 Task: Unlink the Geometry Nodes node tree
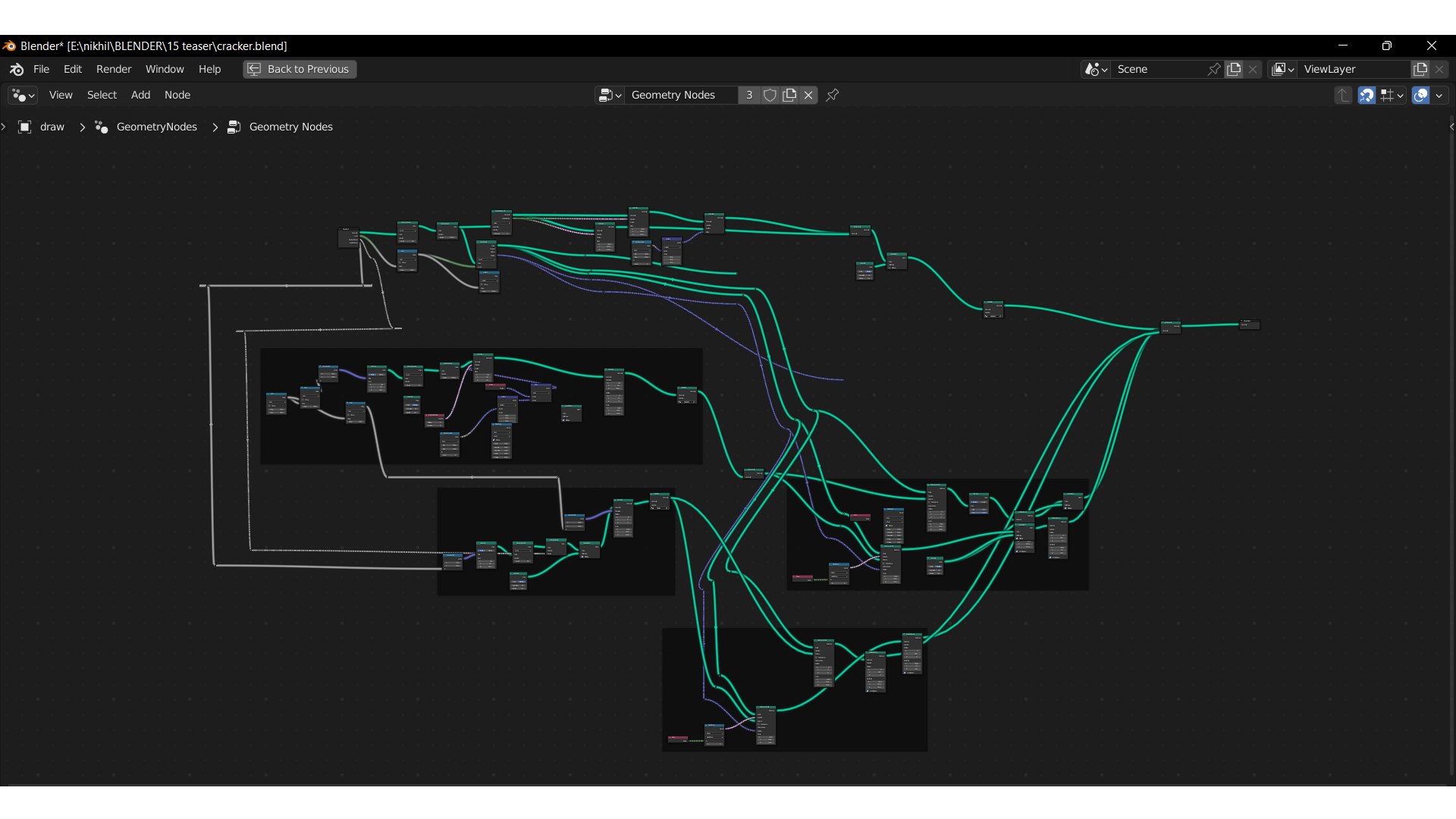pos(808,95)
